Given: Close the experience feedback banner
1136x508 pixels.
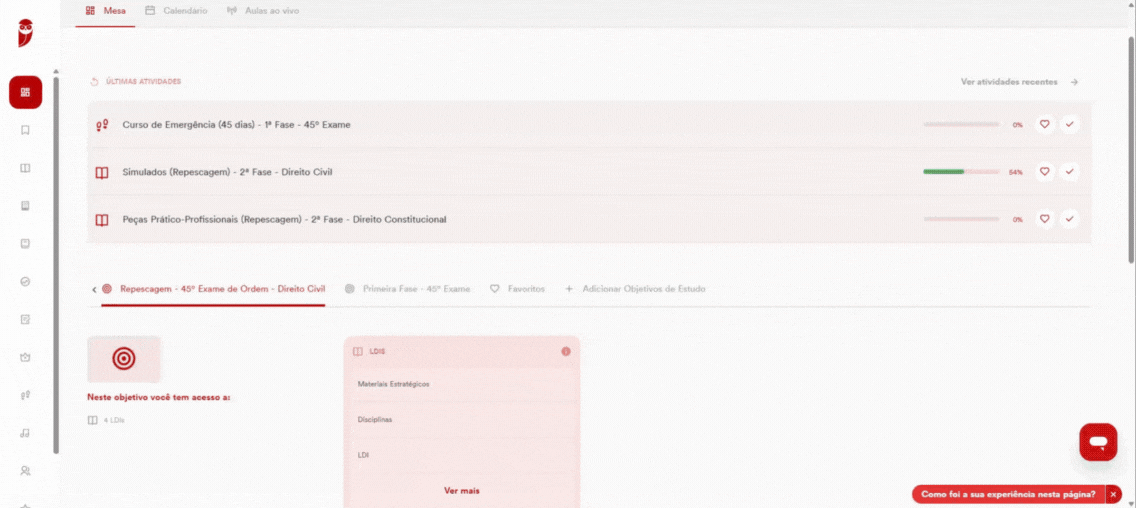Looking at the screenshot, I should pos(1114,494).
